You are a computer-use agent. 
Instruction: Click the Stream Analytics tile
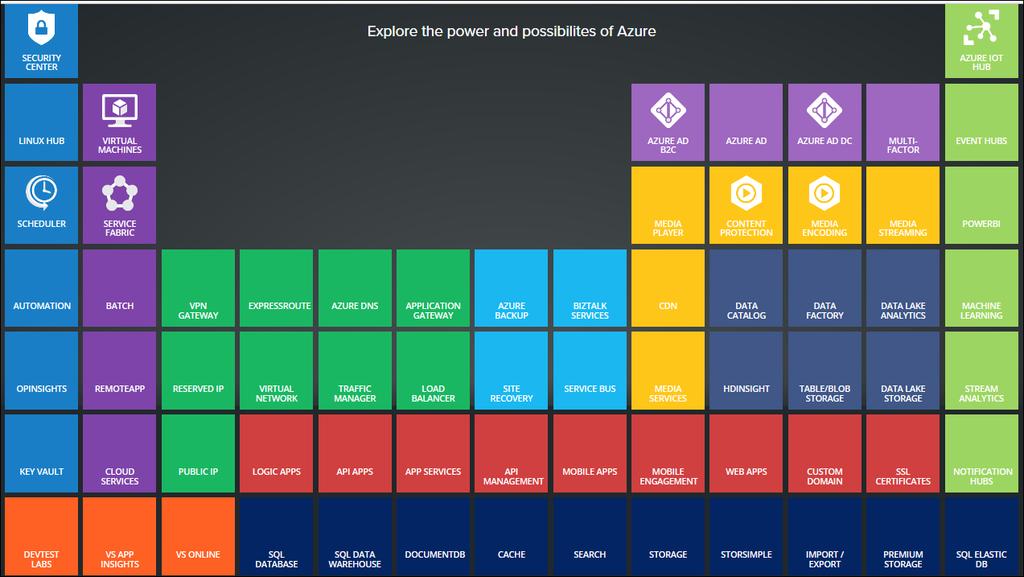(982, 371)
